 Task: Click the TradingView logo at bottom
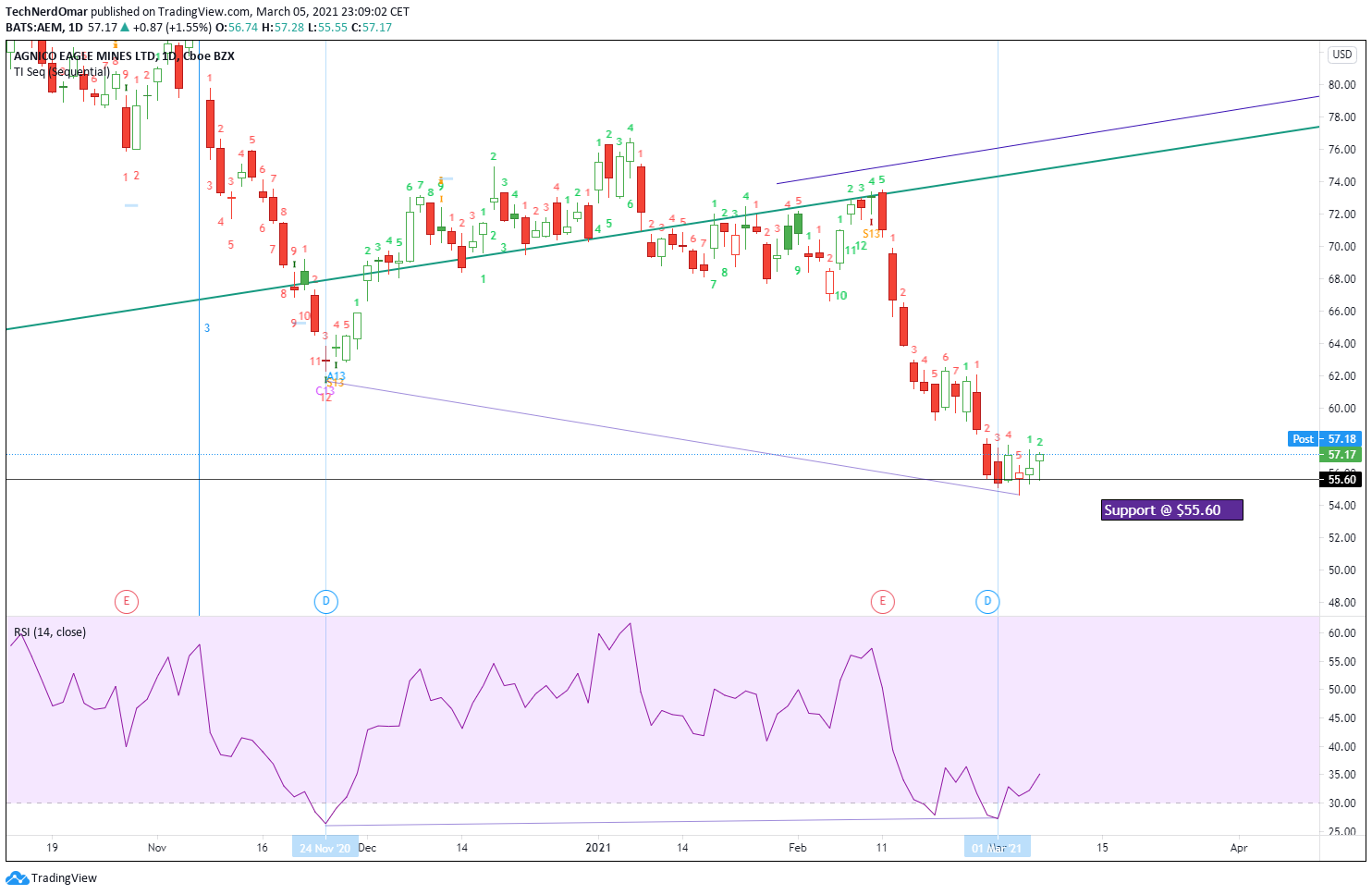[x=52, y=878]
